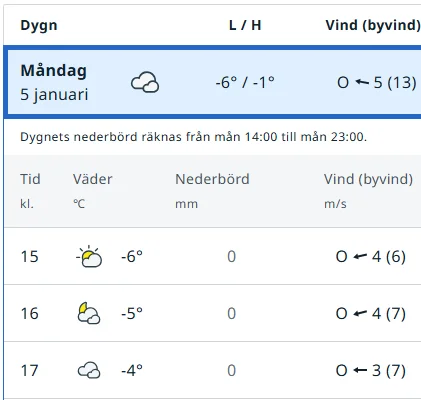Click the wind direction arrow at 17
Screen dimensions: 421x400
(x=360, y=370)
